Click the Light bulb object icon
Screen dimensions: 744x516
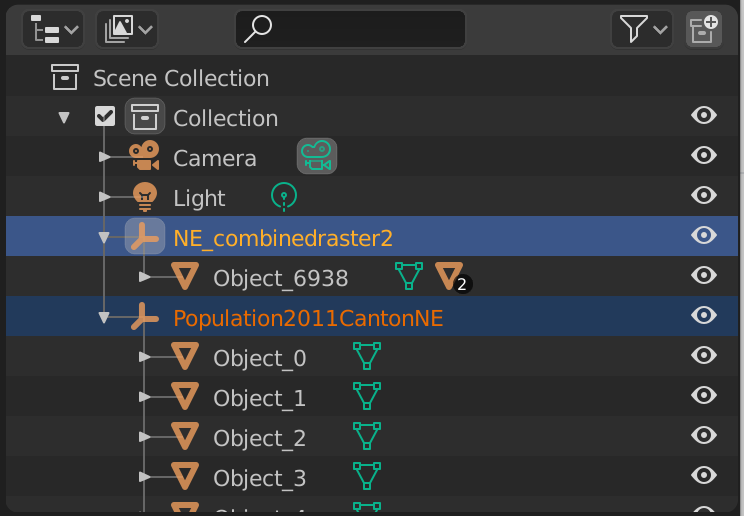145,197
